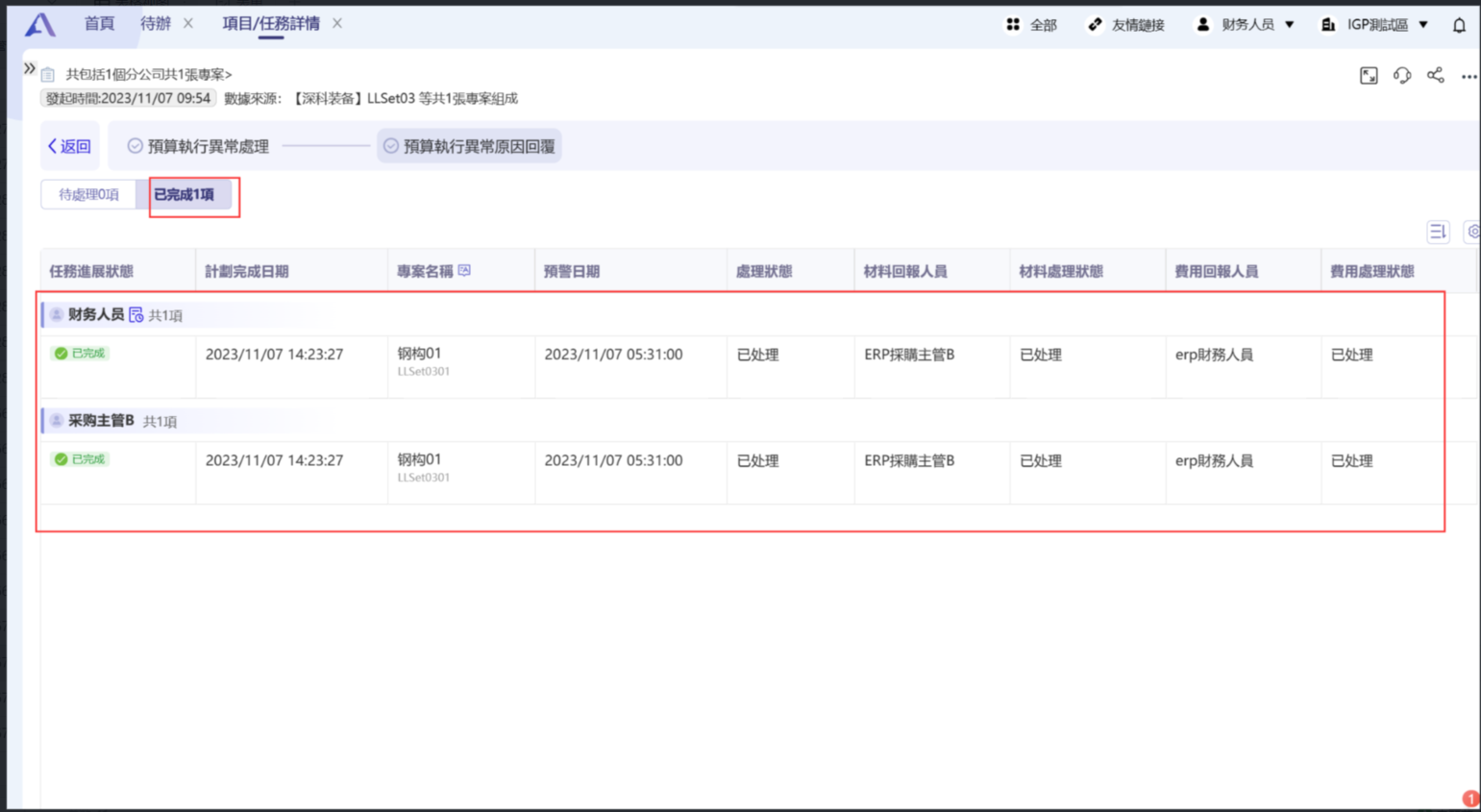1481x812 pixels.
Task: Open the more options ellipsis menu
Action: pos(1469,76)
